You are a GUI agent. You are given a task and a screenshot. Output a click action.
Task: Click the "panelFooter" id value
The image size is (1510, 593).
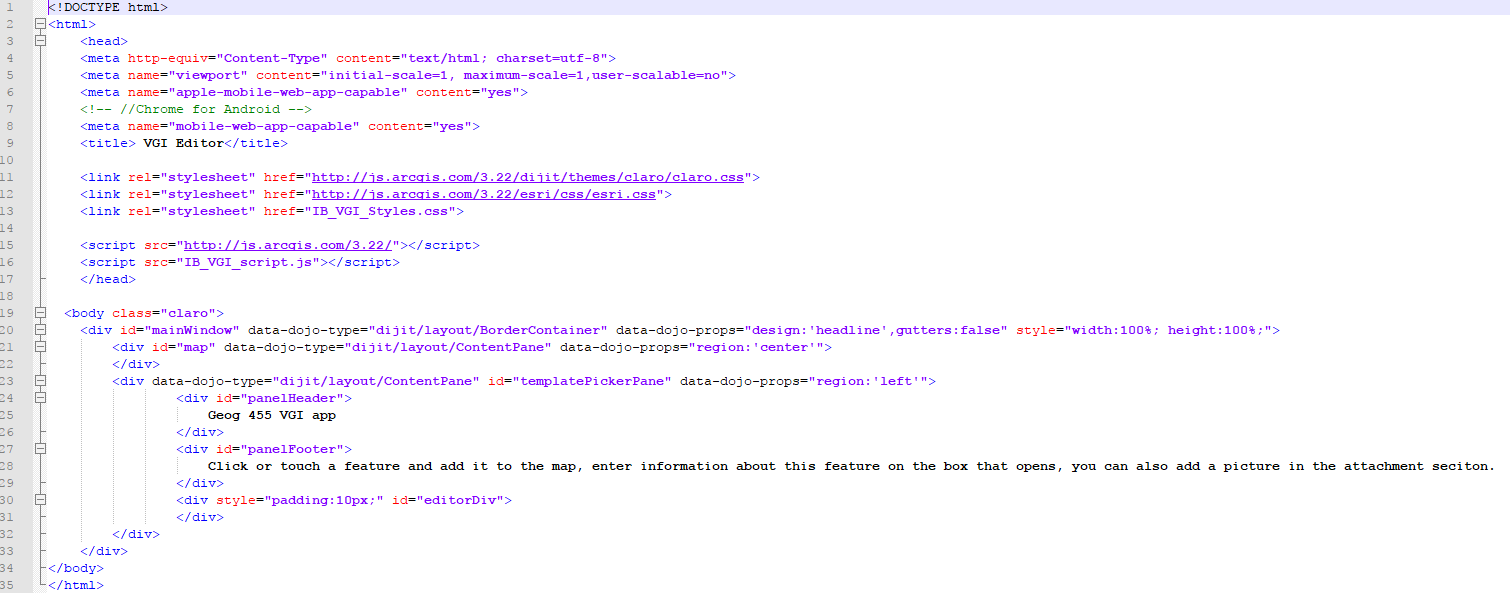292,449
